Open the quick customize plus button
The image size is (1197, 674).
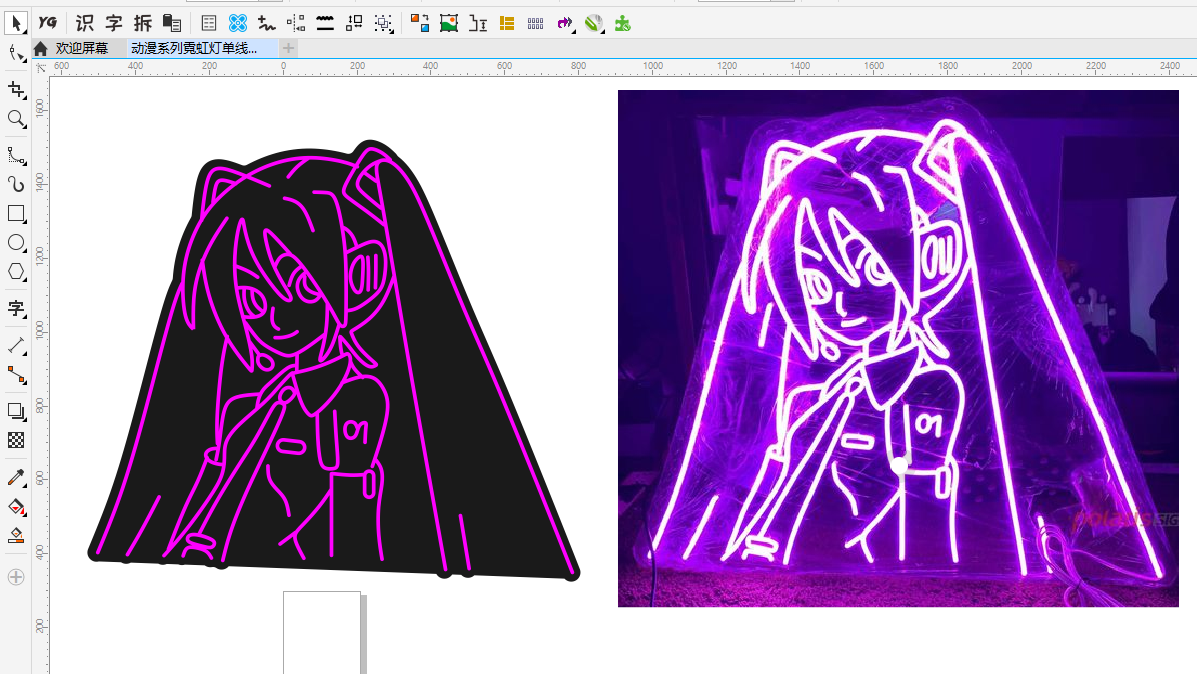click(16, 577)
